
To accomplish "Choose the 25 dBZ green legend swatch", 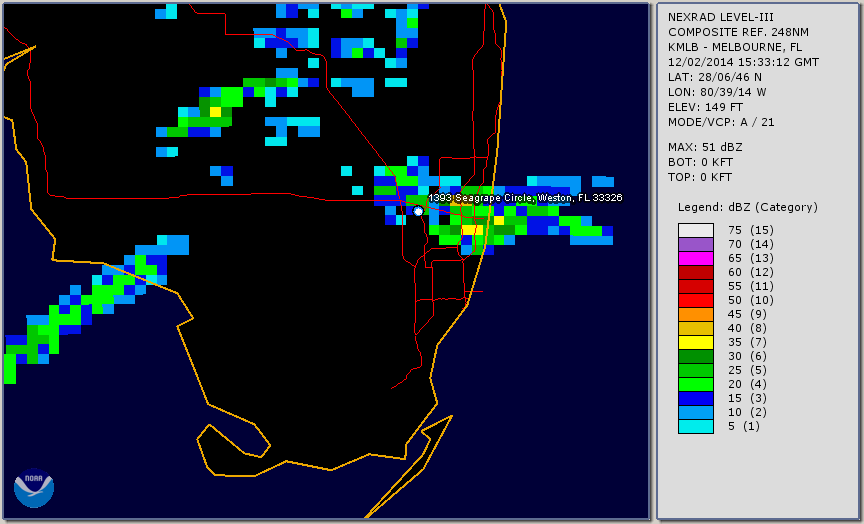I will point(696,371).
